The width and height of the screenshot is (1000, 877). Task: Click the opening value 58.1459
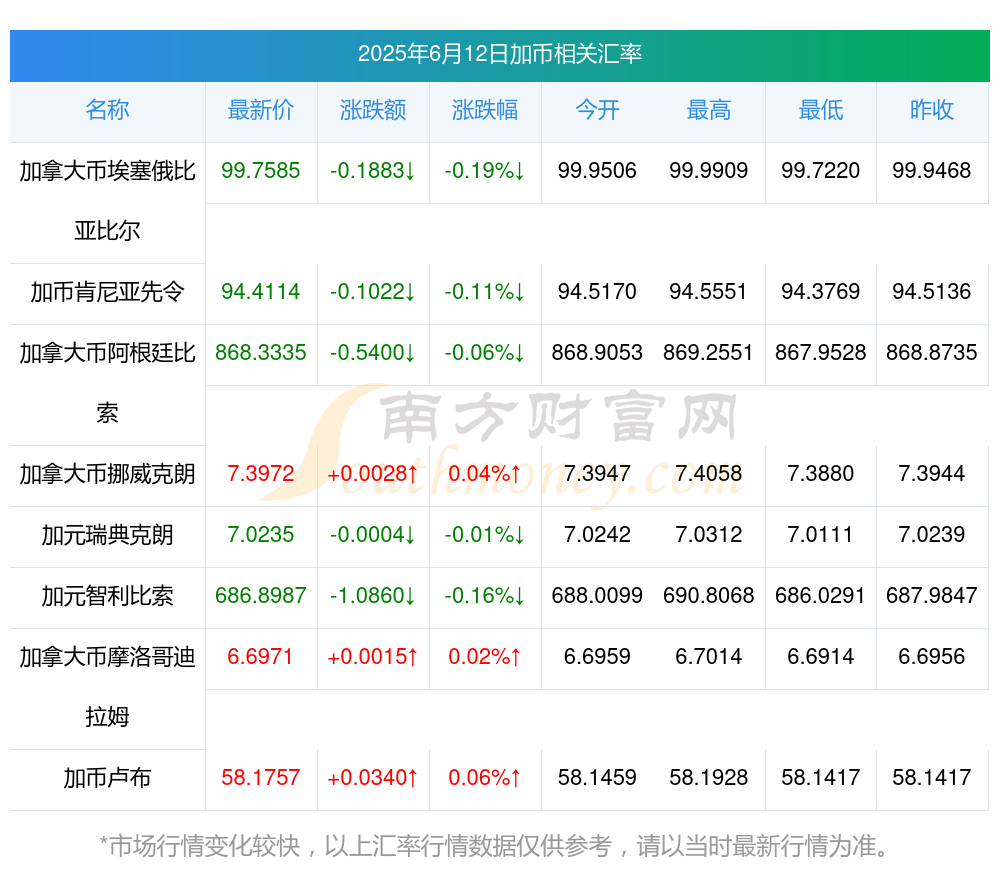(597, 778)
